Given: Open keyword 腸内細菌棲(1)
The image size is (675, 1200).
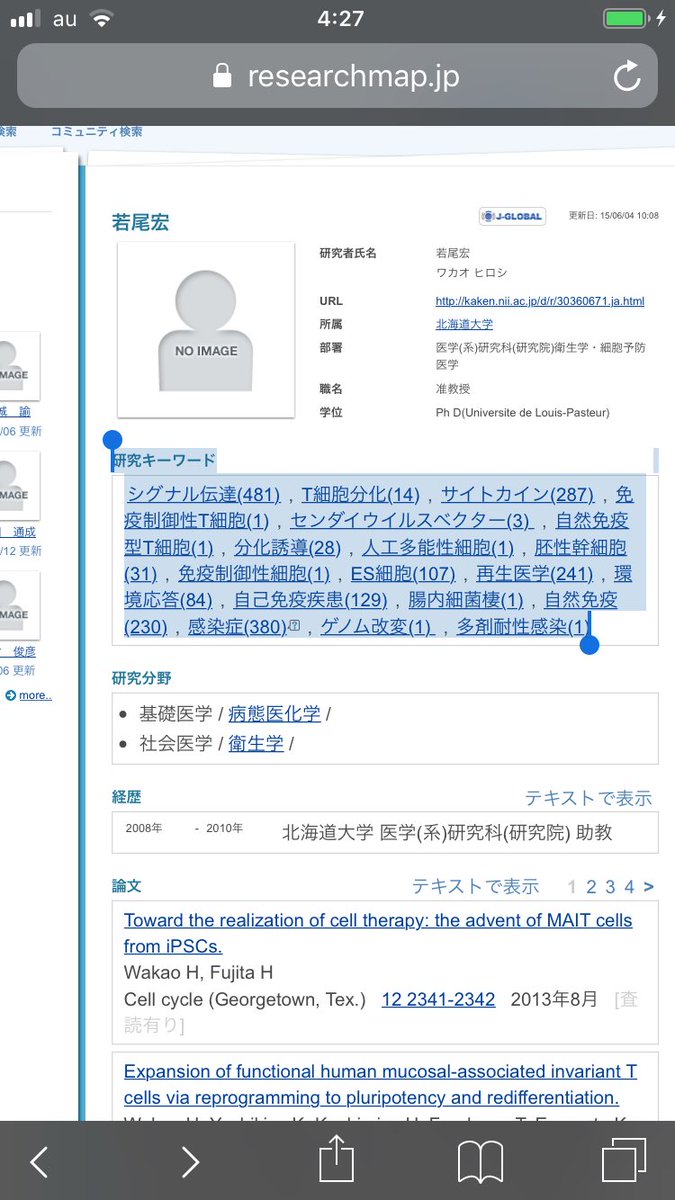Looking at the screenshot, I should [x=466, y=600].
